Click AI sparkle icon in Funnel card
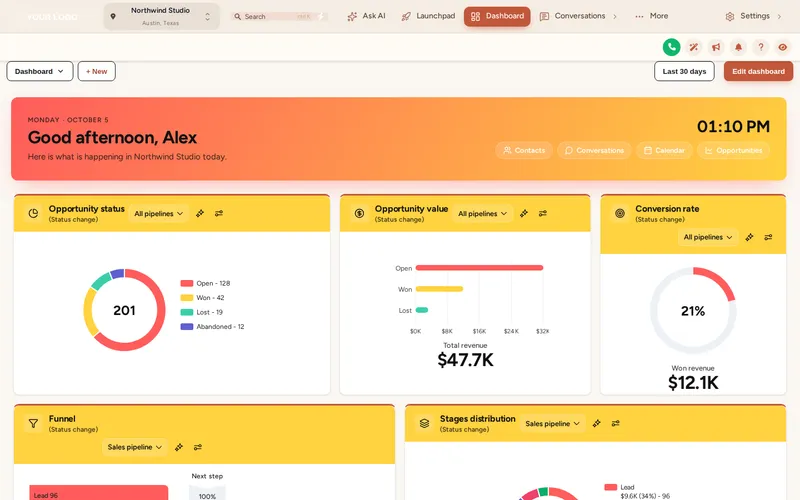 pyautogui.click(x=179, y=447)
